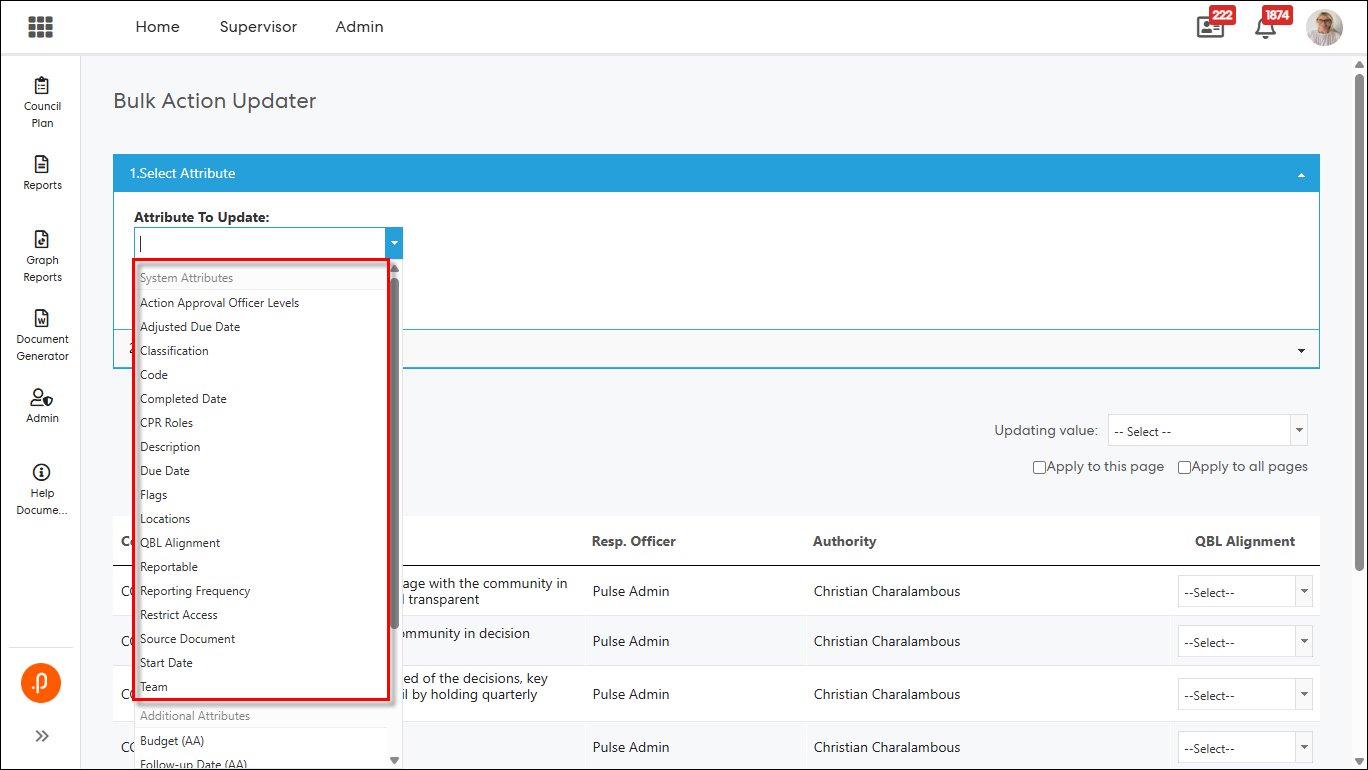Image resolution: width=1368 pixels, height=770 pixels.
Task: Choose Due Date from attribute list
Action: (x=165, y=471)
